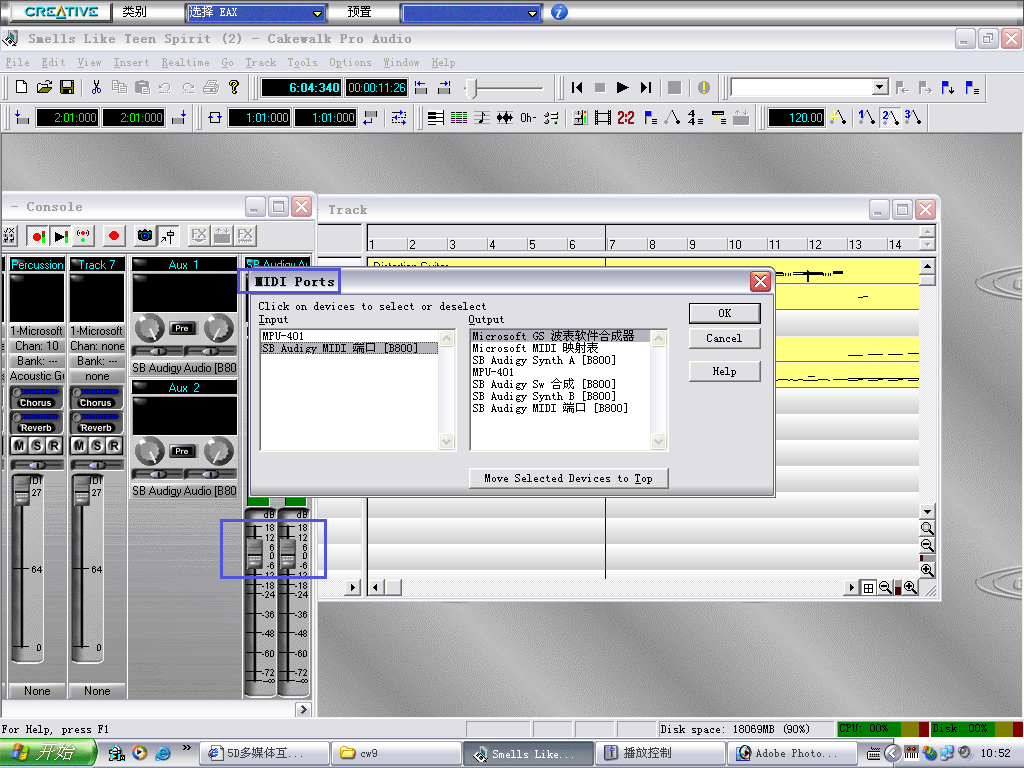
Task: Open the Track menu
Action: [x=261, y=62]
